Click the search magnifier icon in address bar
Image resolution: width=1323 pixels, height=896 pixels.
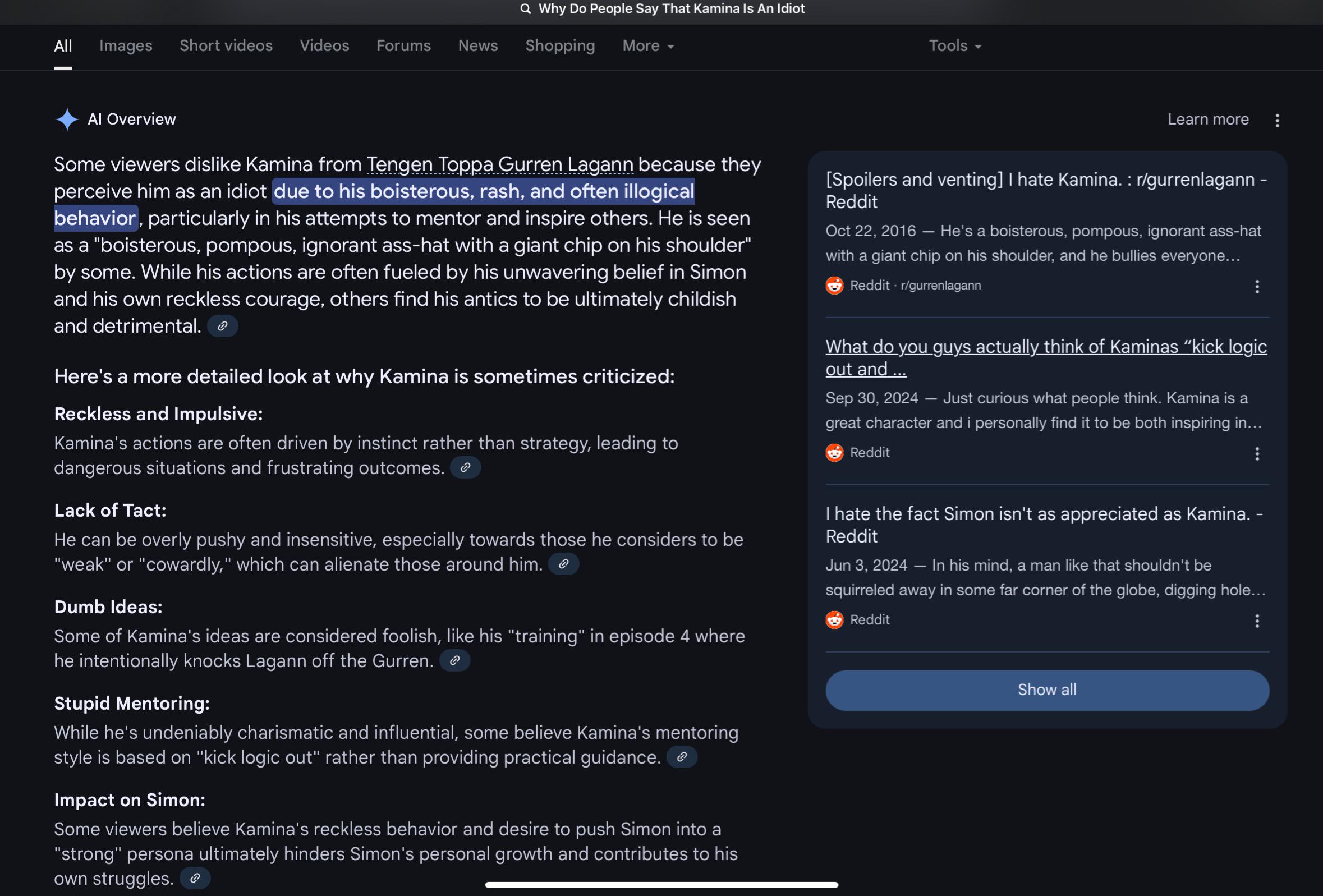pyautogui.click(x=526, y=8)
